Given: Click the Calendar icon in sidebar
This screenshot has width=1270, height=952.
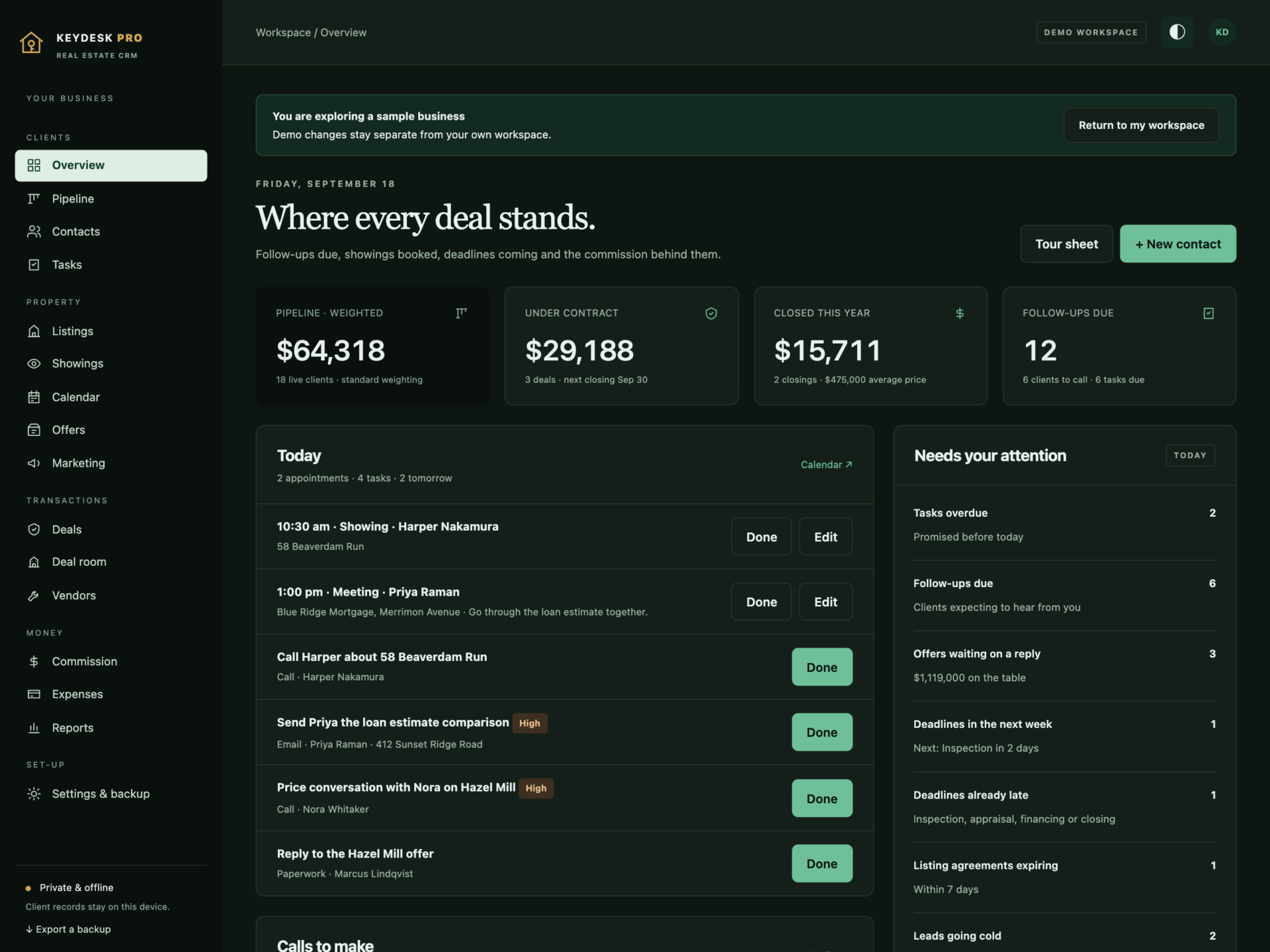Looking at the screenshot, I should coord(34,397).
